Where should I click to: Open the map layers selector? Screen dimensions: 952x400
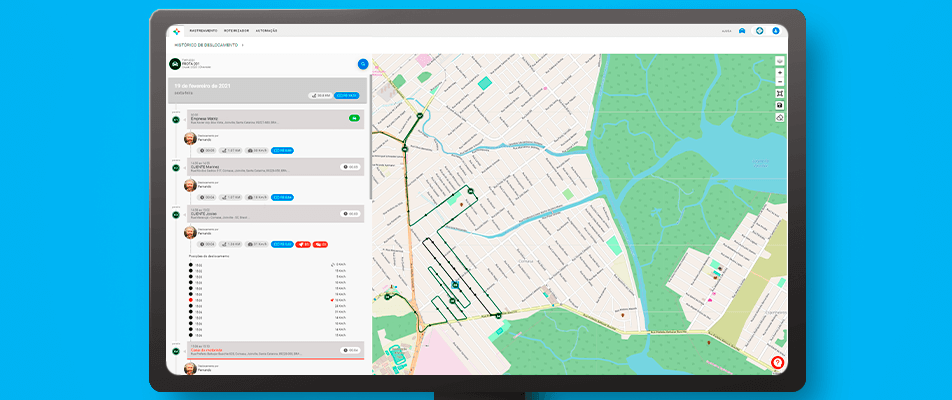pos(780,61)
